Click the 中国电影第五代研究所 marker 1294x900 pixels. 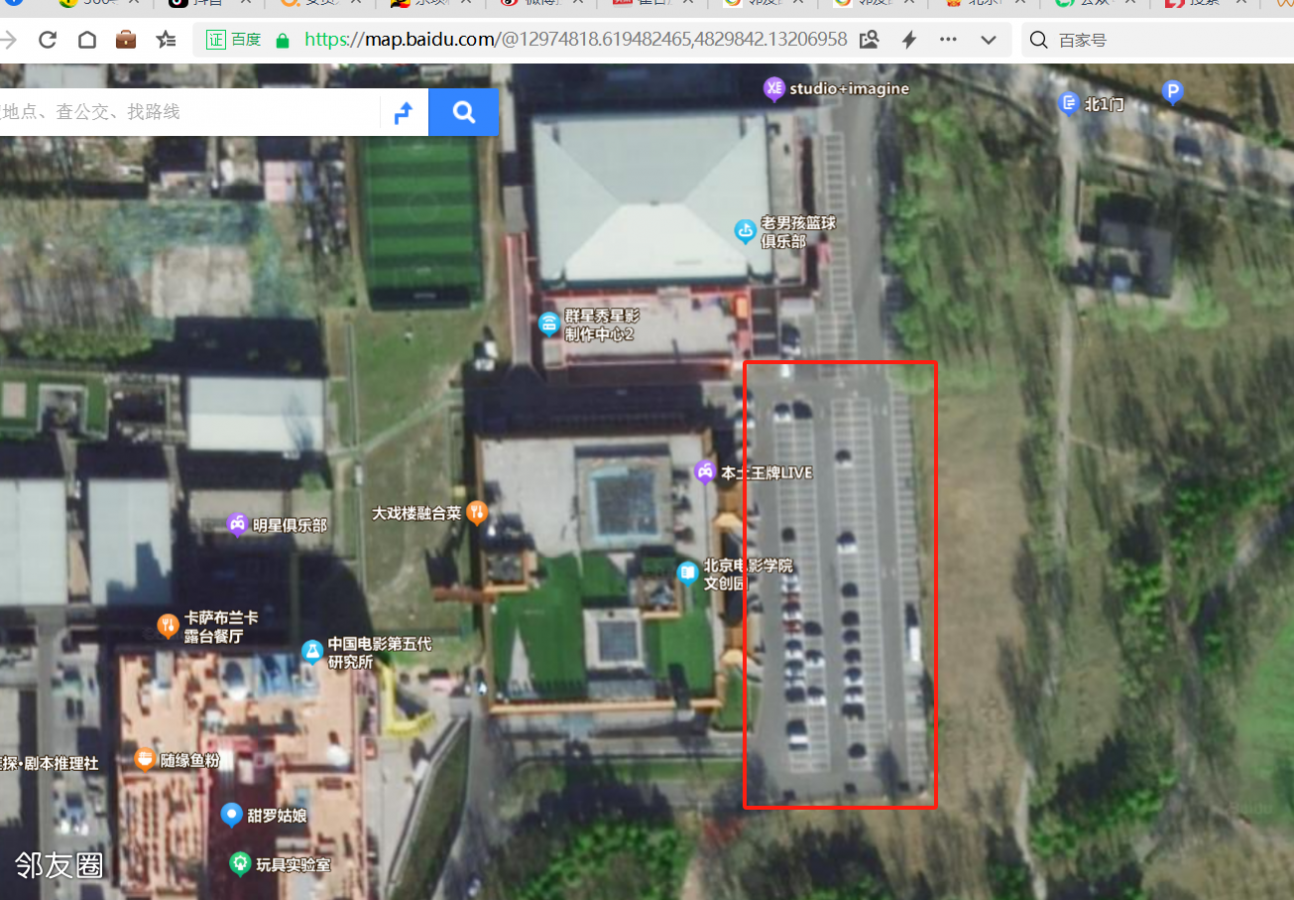tap(312, 652)
